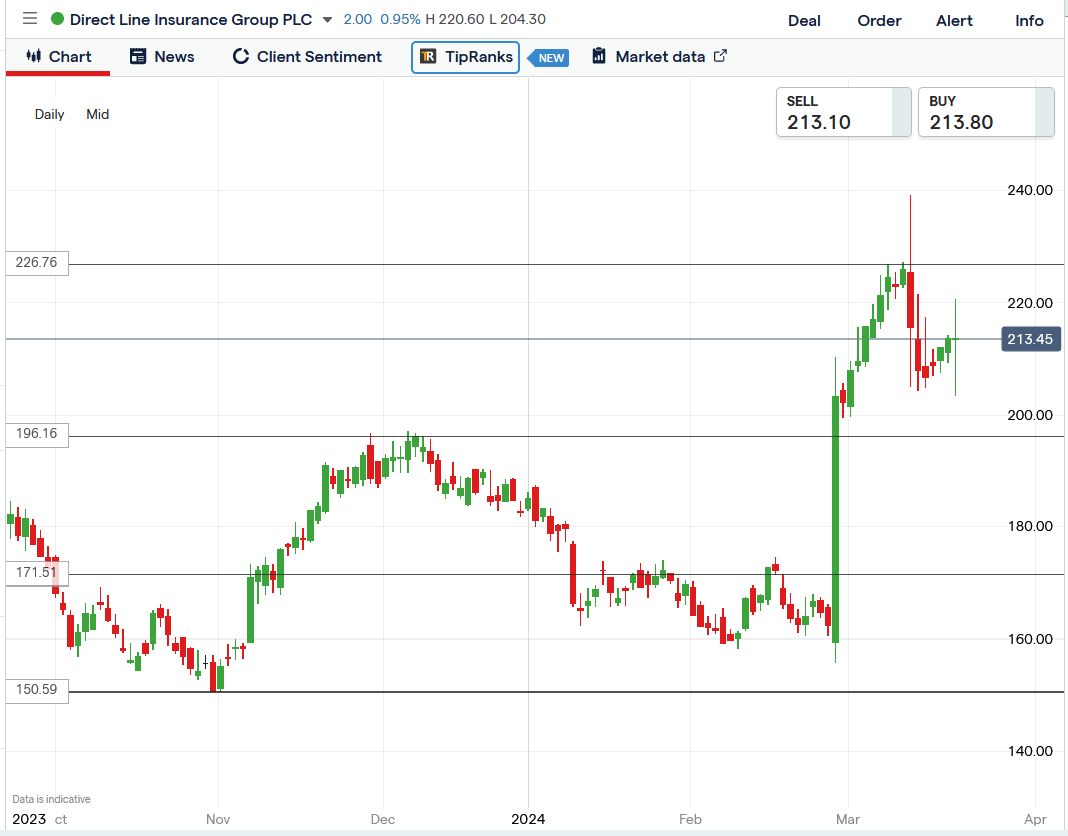This screenshot has width=1068, height=836.
Task: Click the 180.00 price axis label
Action: (1030, 527)
